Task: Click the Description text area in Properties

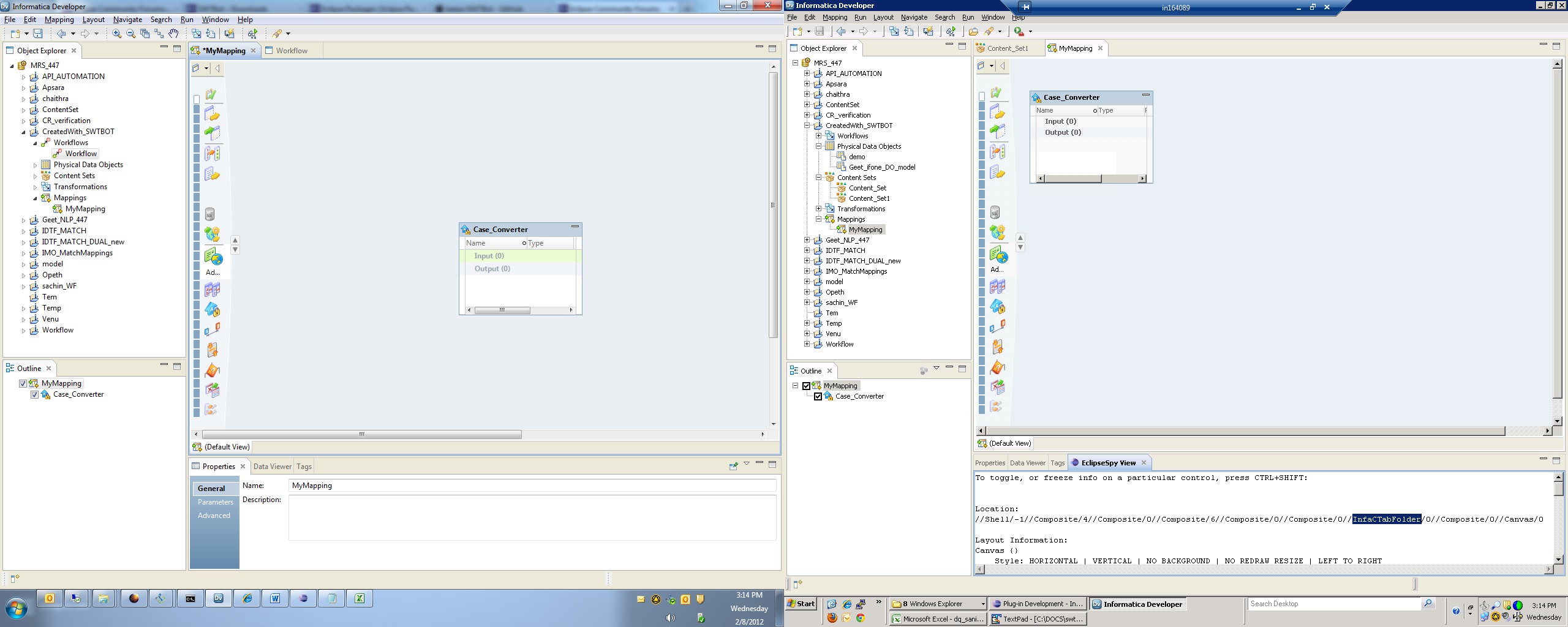Action: [532, 517]
